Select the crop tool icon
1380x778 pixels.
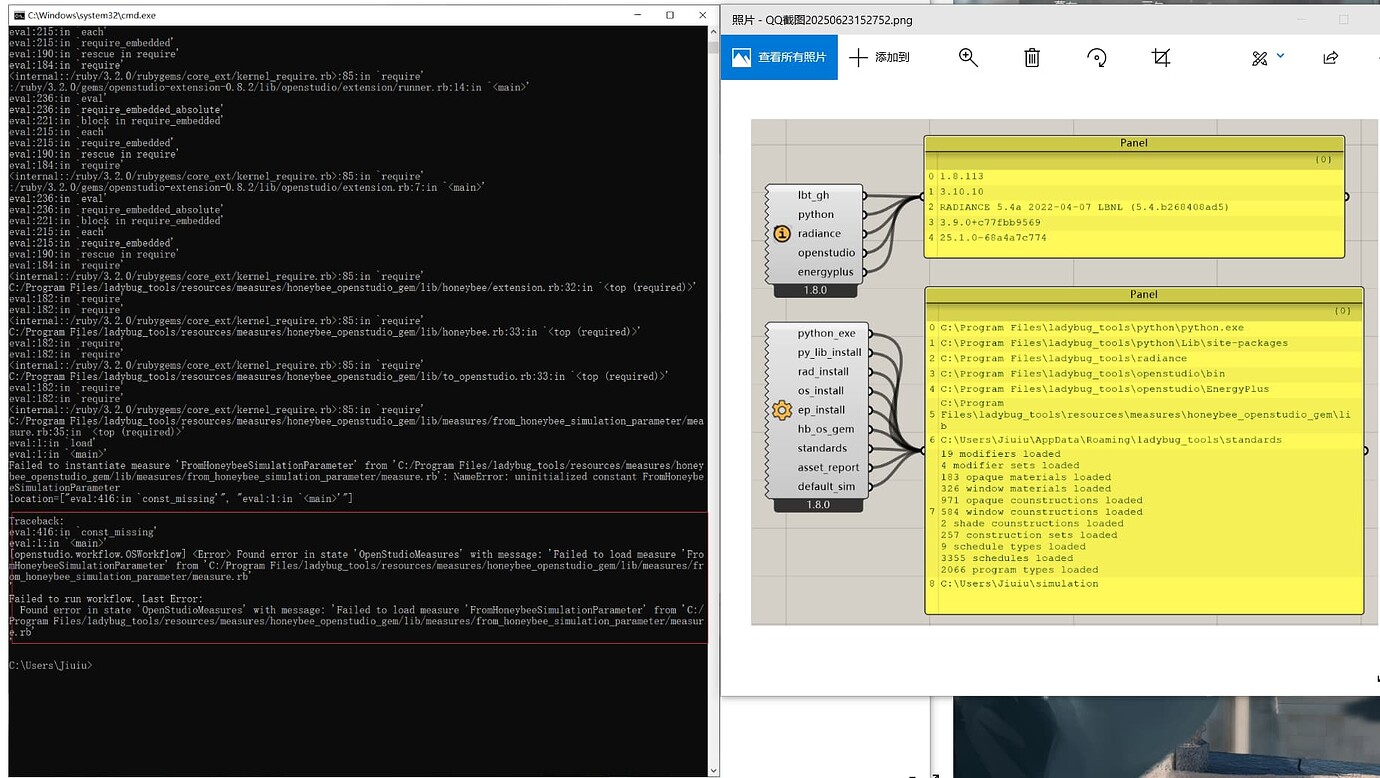[1161, 58]
